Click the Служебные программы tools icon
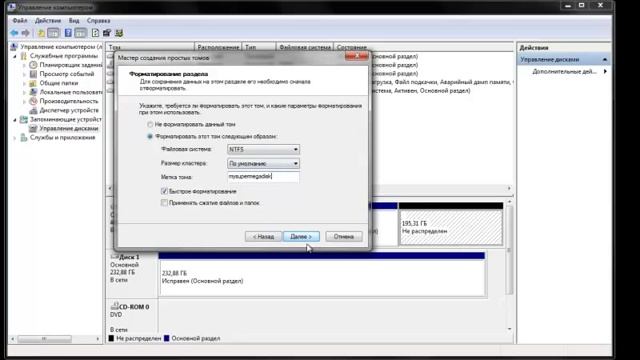The width and height of the screenshot is (640, 360). click(x=24, y=56)
